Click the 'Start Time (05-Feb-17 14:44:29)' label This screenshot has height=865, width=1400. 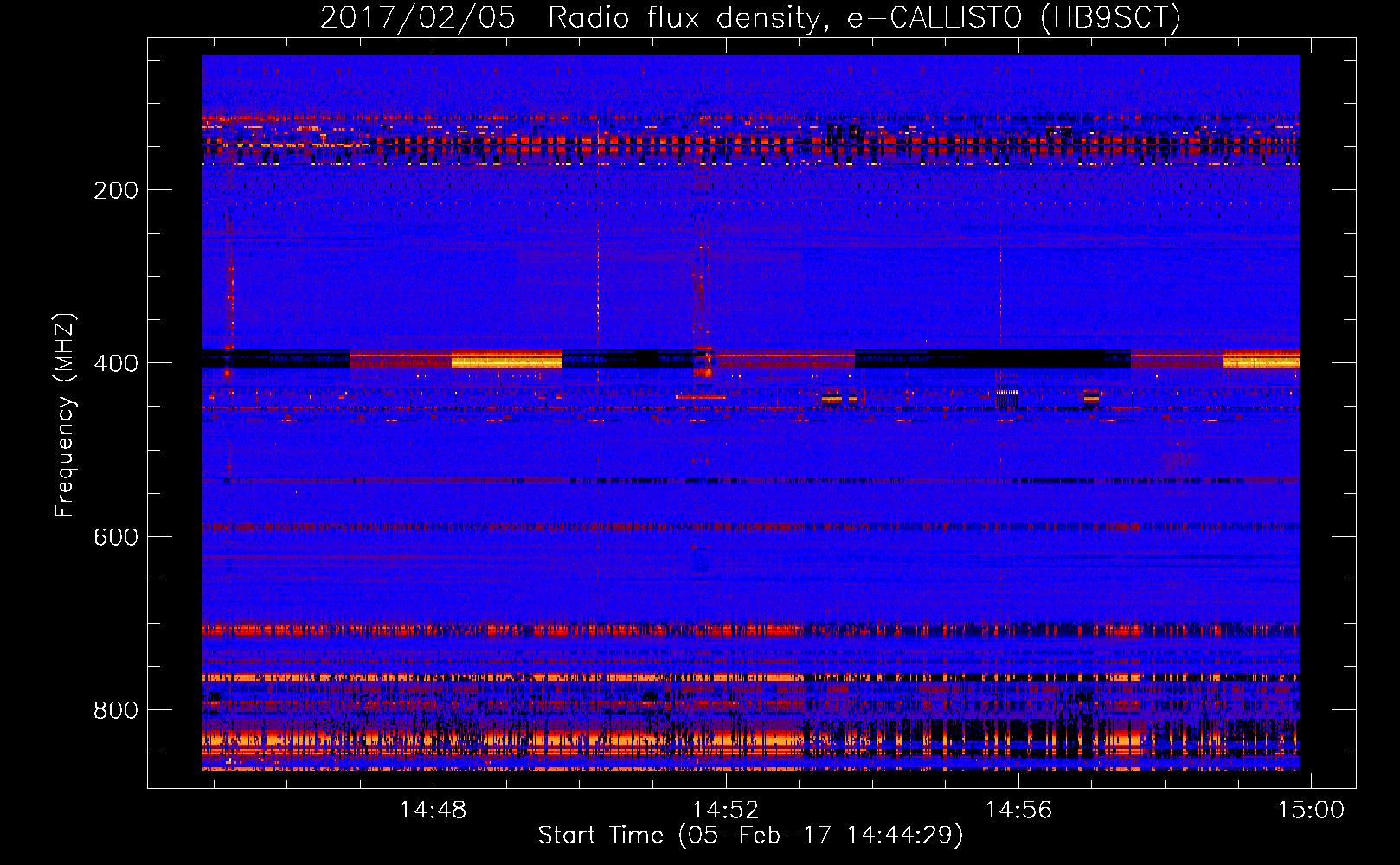[750, 836]
